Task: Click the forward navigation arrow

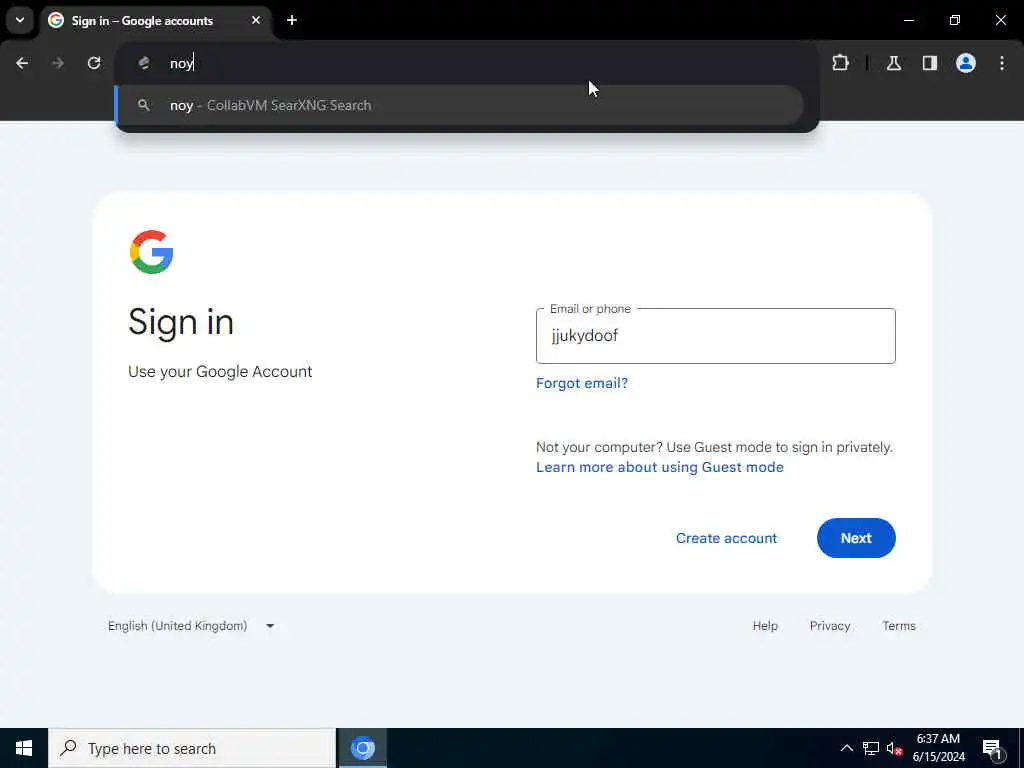Action: point(57,63)
